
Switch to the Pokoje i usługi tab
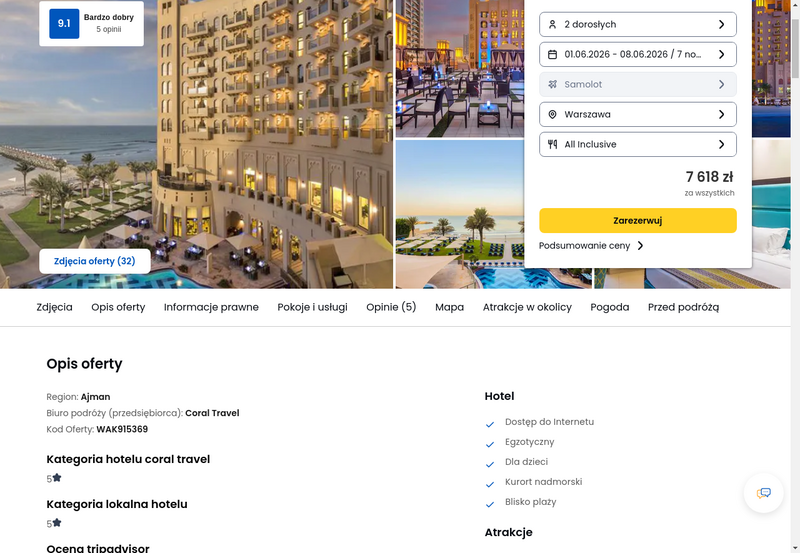312,307
